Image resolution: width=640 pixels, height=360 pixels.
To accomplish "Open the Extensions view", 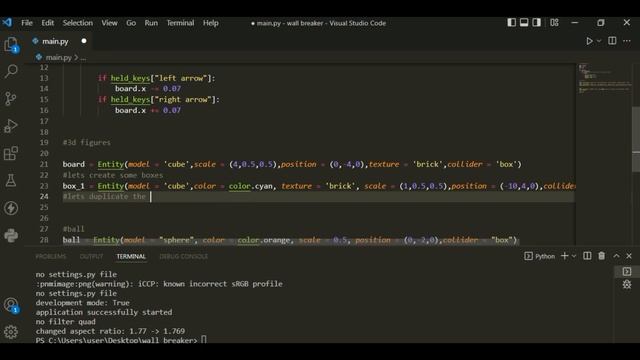I will (11, 153).
